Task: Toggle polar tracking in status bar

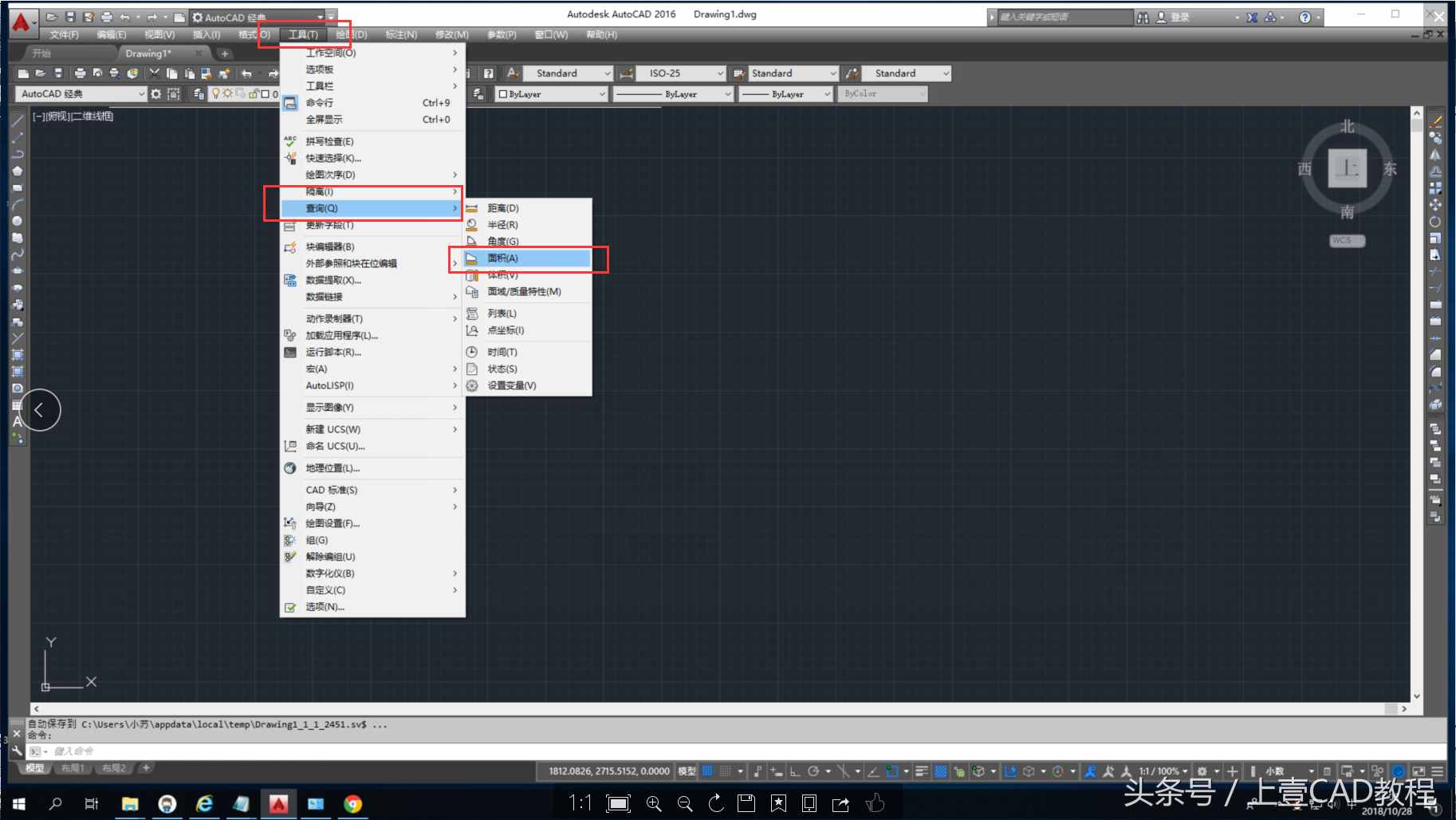Action: 813,771
